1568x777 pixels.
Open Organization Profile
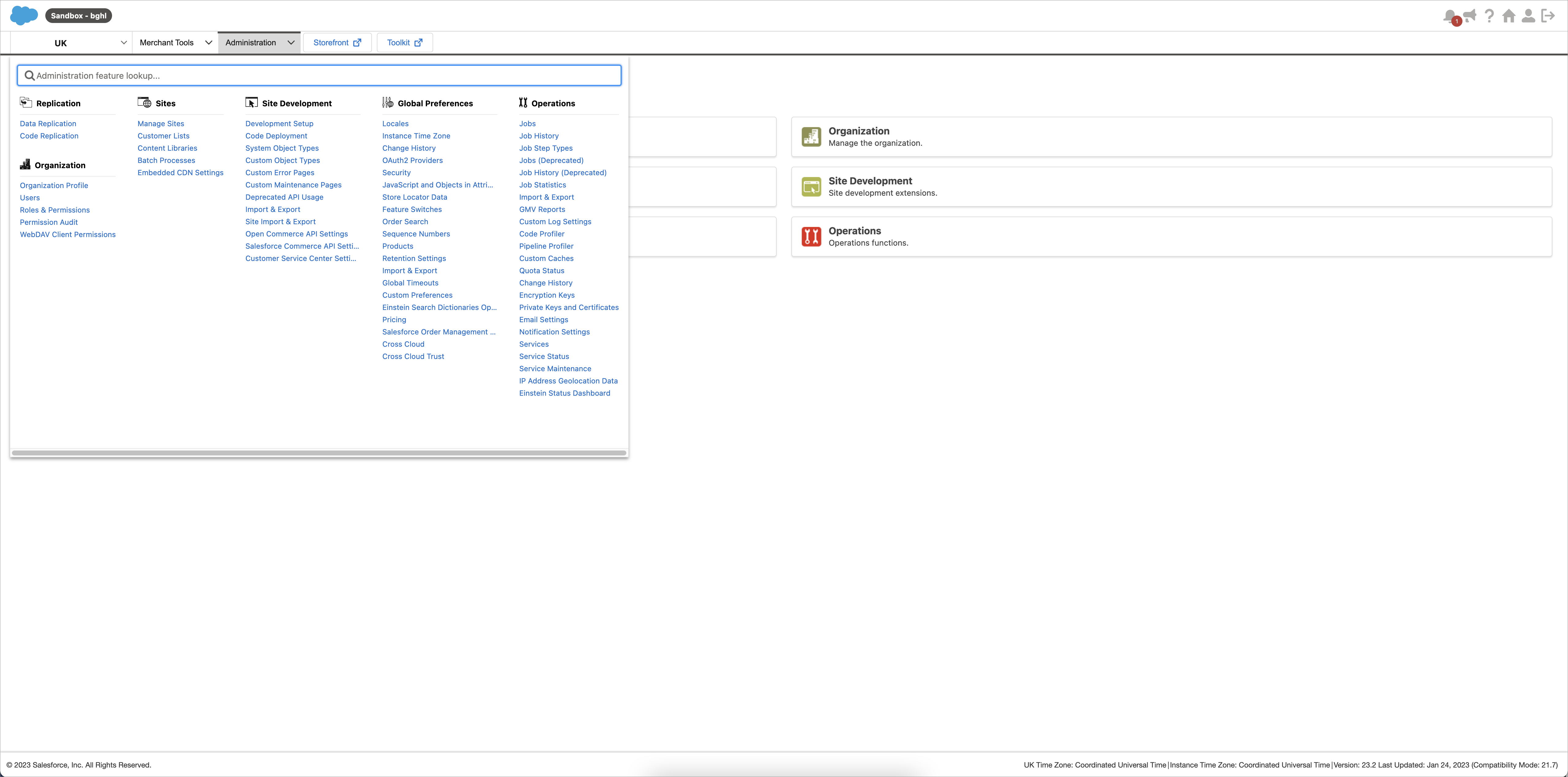coord(54,185)
